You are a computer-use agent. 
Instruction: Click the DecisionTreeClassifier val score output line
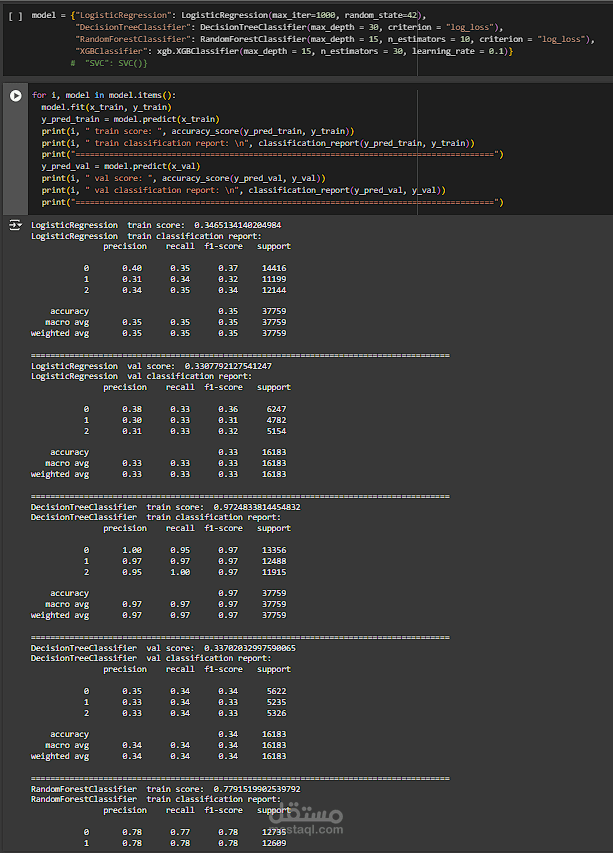(x=163, y=648)
